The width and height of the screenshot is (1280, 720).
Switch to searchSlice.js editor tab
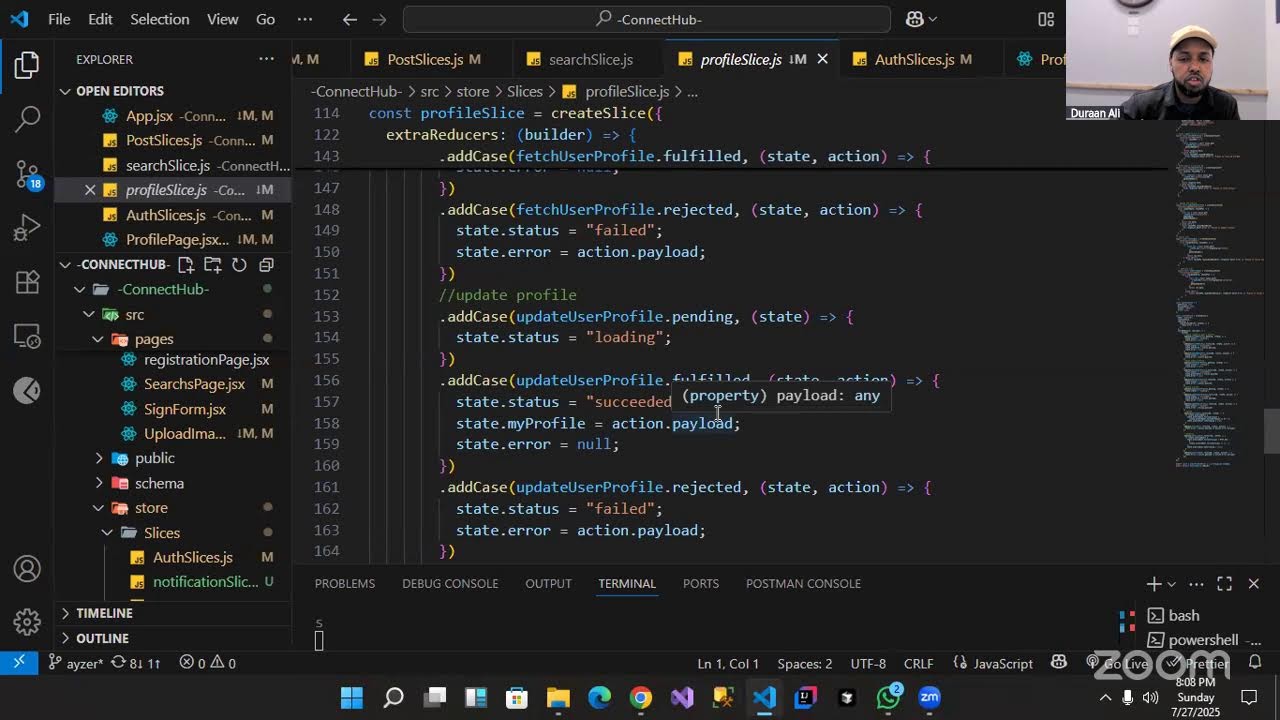tap(590, 60)
